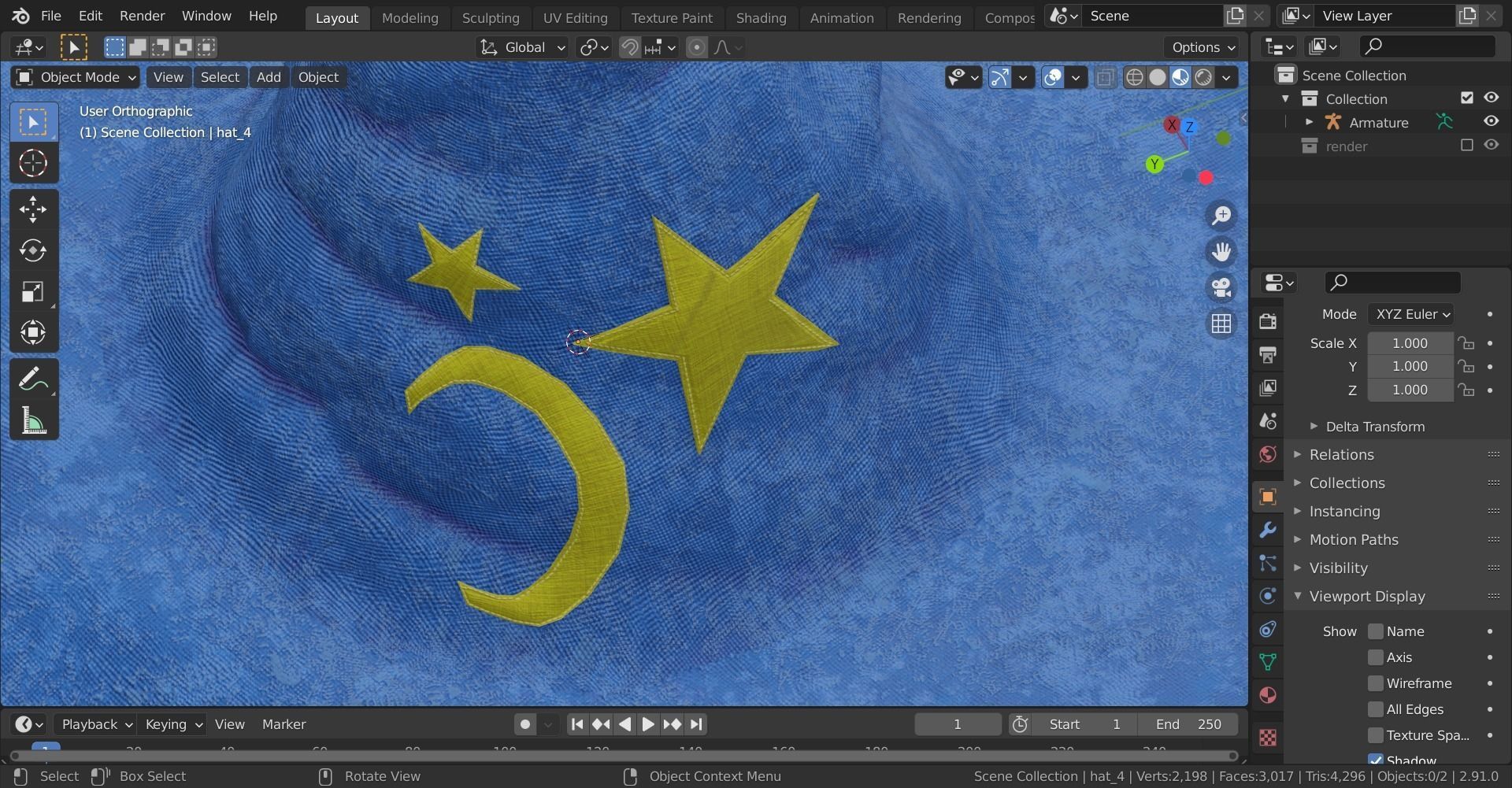1512x788 pixels.
Task: Enable Show Axis checkbox
Action: (x=1376, y=657)
